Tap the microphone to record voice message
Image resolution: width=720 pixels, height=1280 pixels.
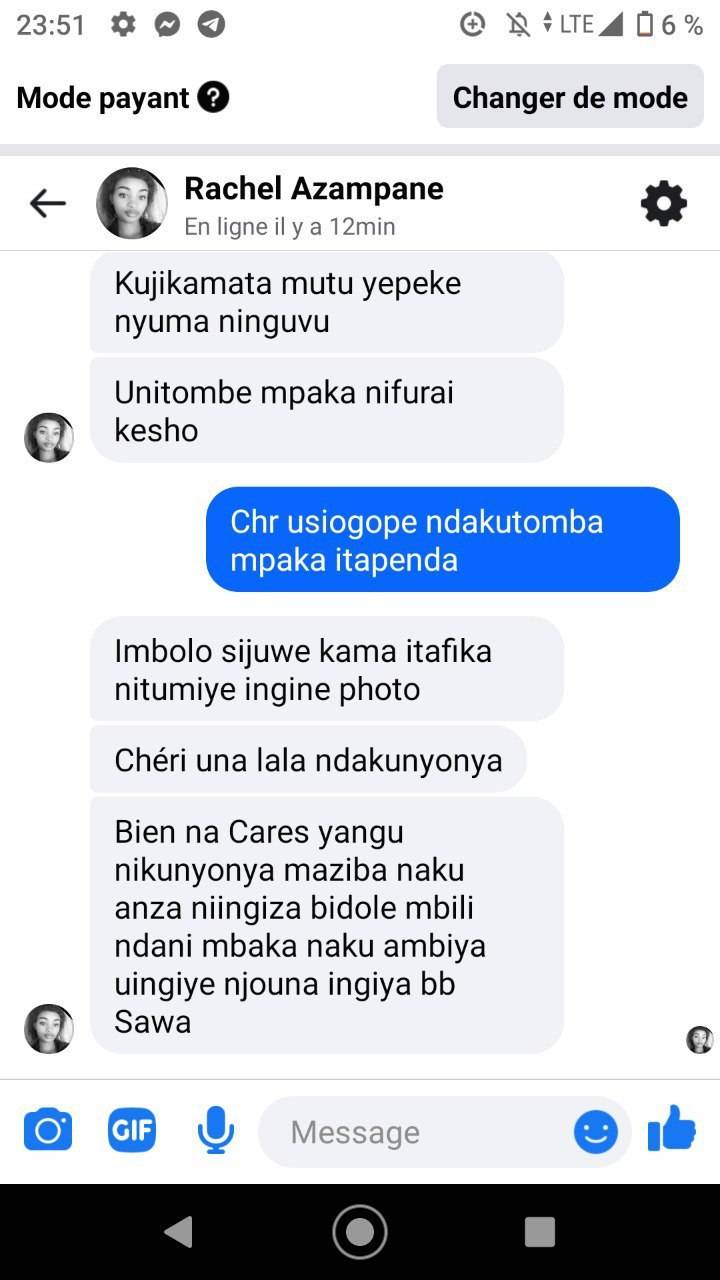click(215, 1131)
